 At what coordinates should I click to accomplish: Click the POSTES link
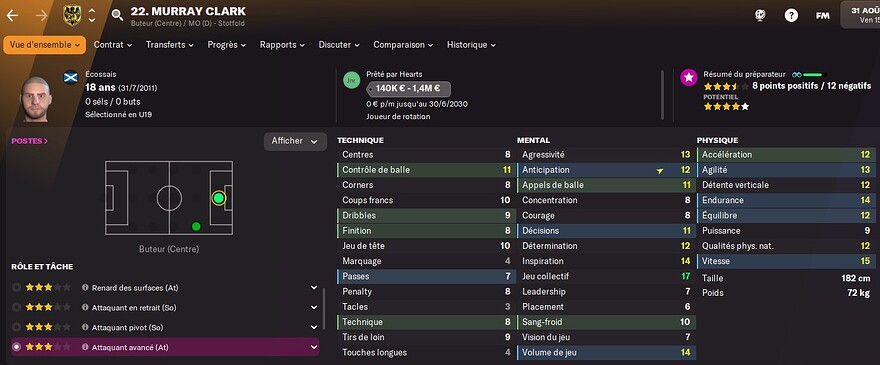point(29,141)
